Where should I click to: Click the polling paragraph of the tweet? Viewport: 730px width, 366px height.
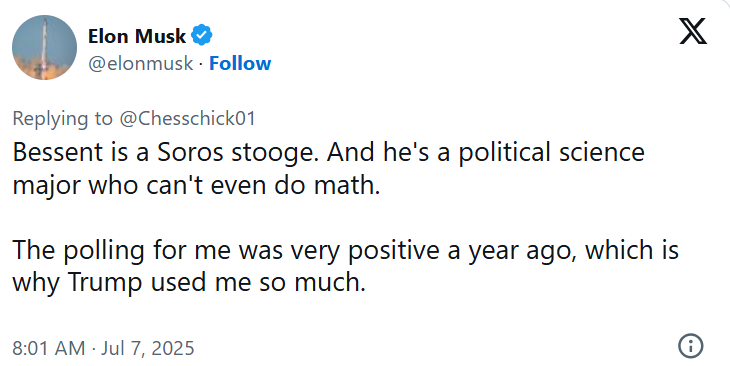[x=345, y=266]
